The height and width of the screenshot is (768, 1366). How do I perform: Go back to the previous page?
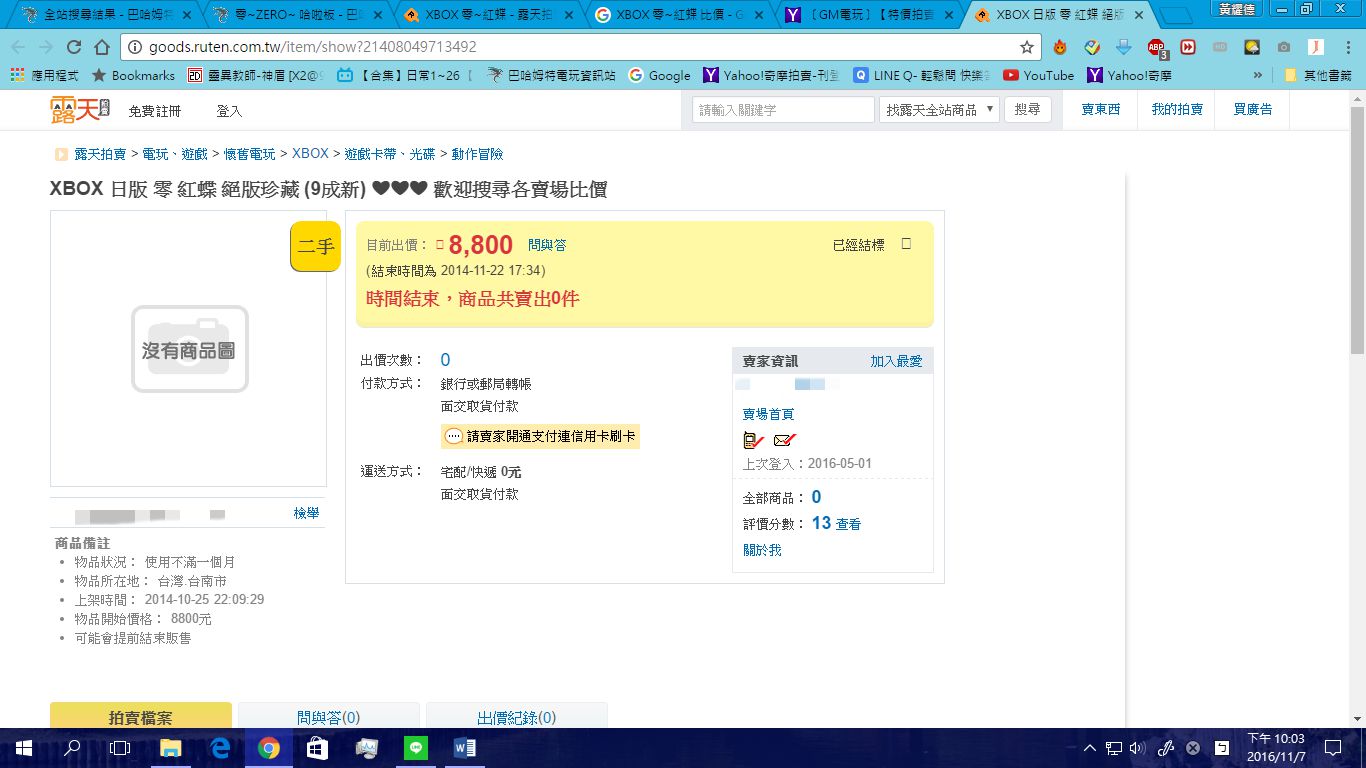coord(19,47)
